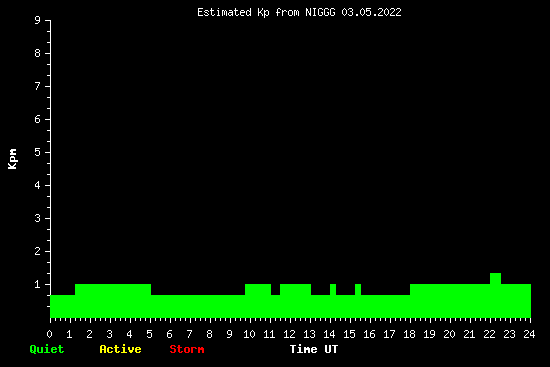This screenshot has width=550, height=367.
Task: Click the narrow green bar at hour 14
Action: (333, 301)
